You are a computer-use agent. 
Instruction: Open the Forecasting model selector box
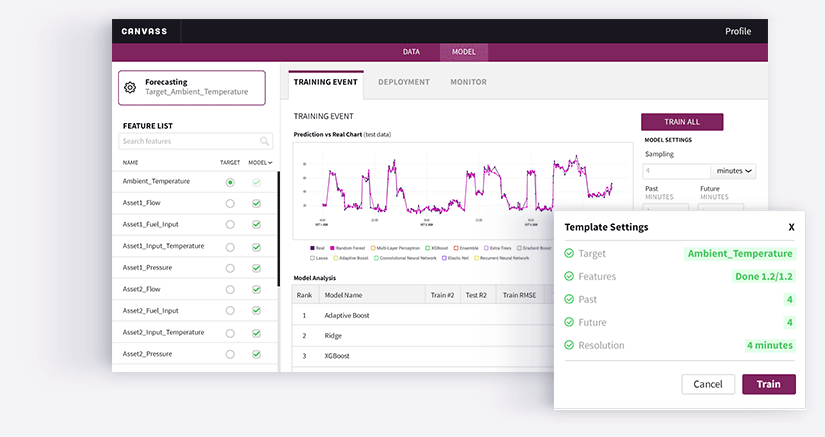click(192, 87)
